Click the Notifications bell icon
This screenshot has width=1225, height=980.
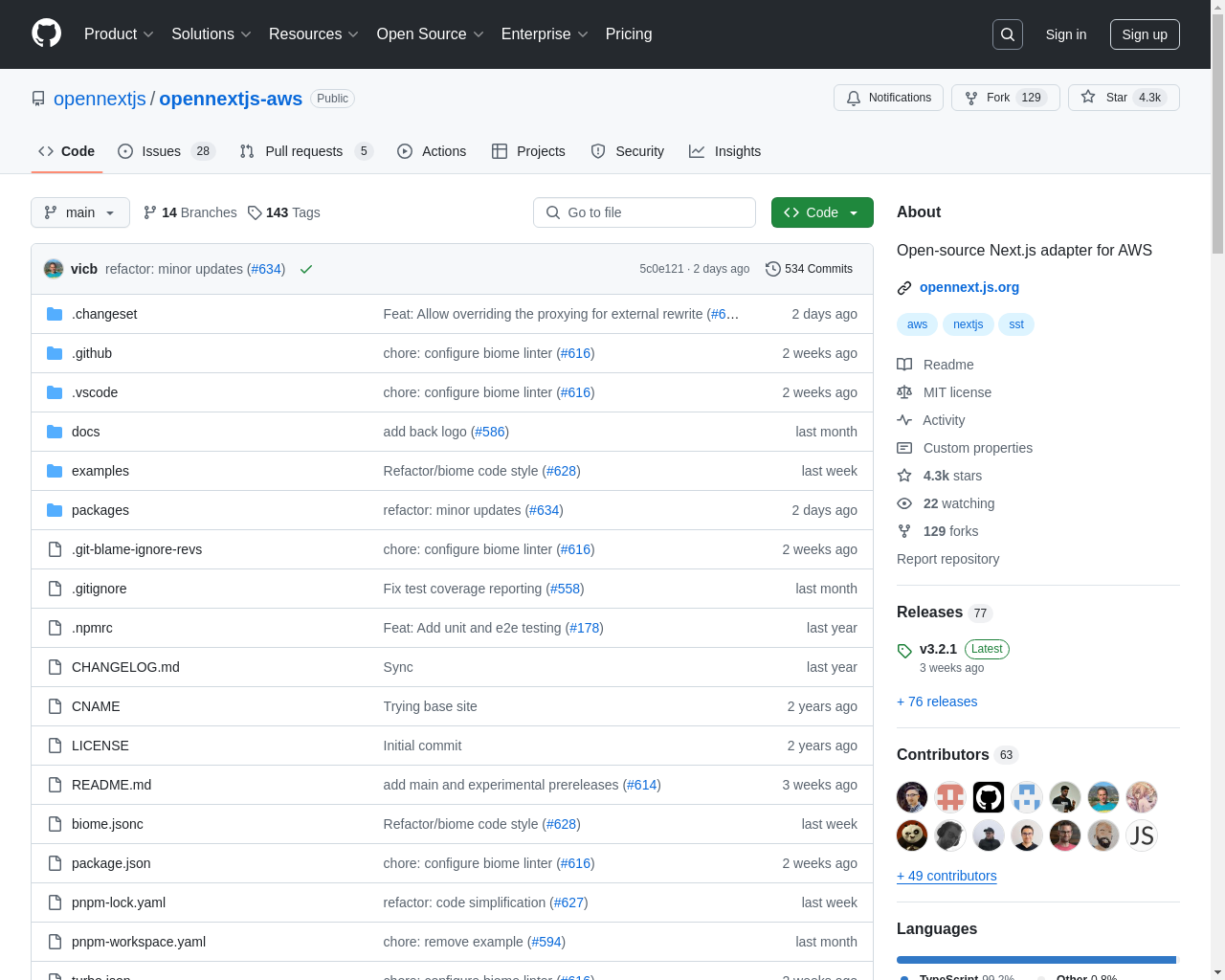coord(854,98)
